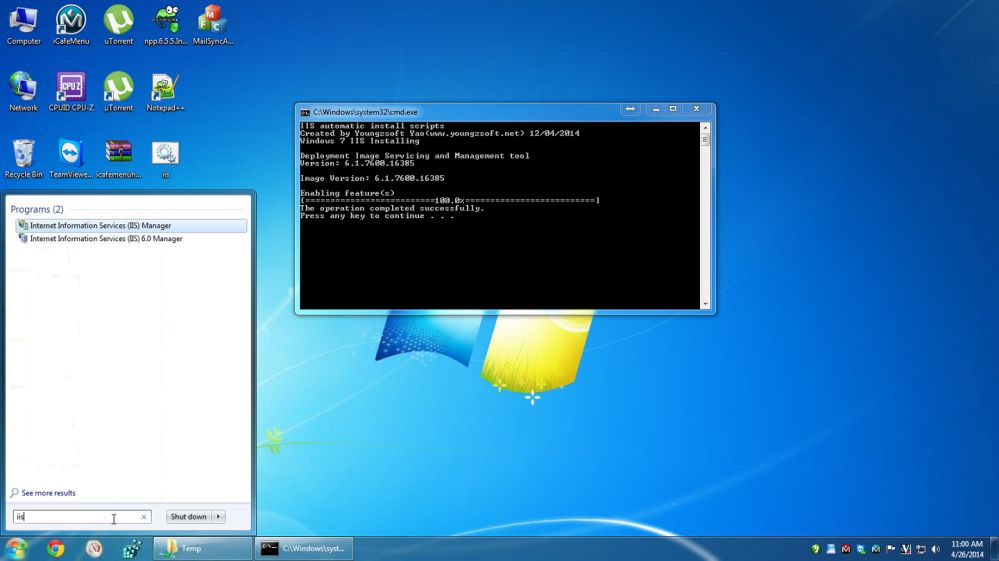Click the double-arrow button in cmd title bar
999x561 pixels.
click(x=629, y=109)
